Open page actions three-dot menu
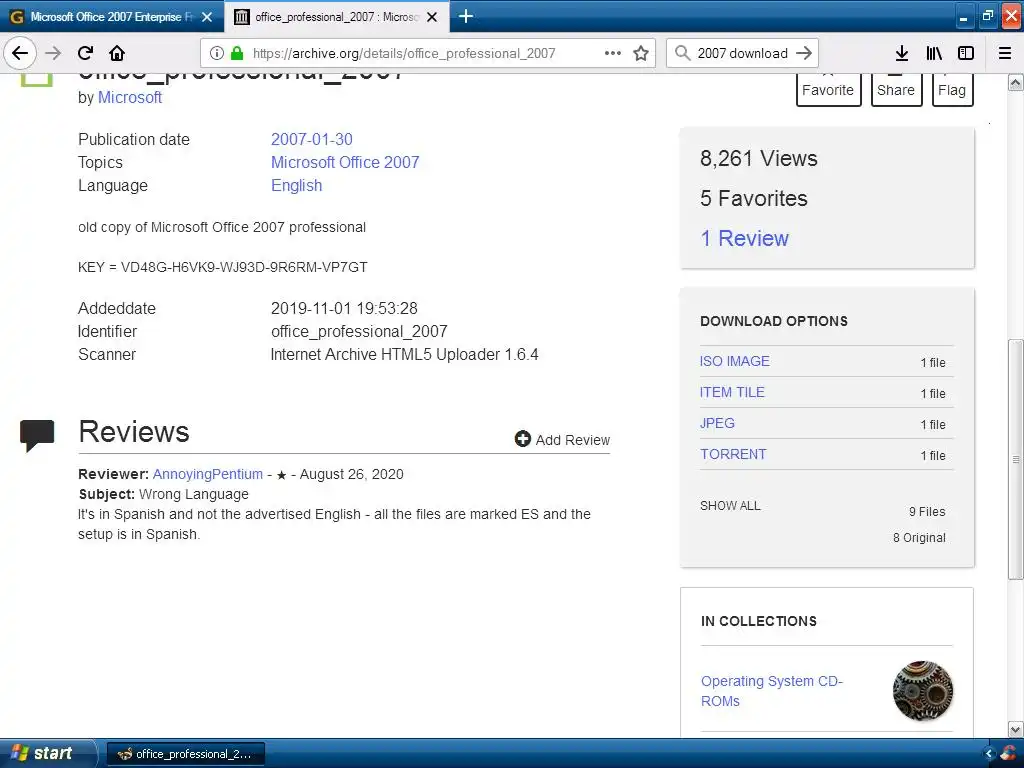 point(613,53)
